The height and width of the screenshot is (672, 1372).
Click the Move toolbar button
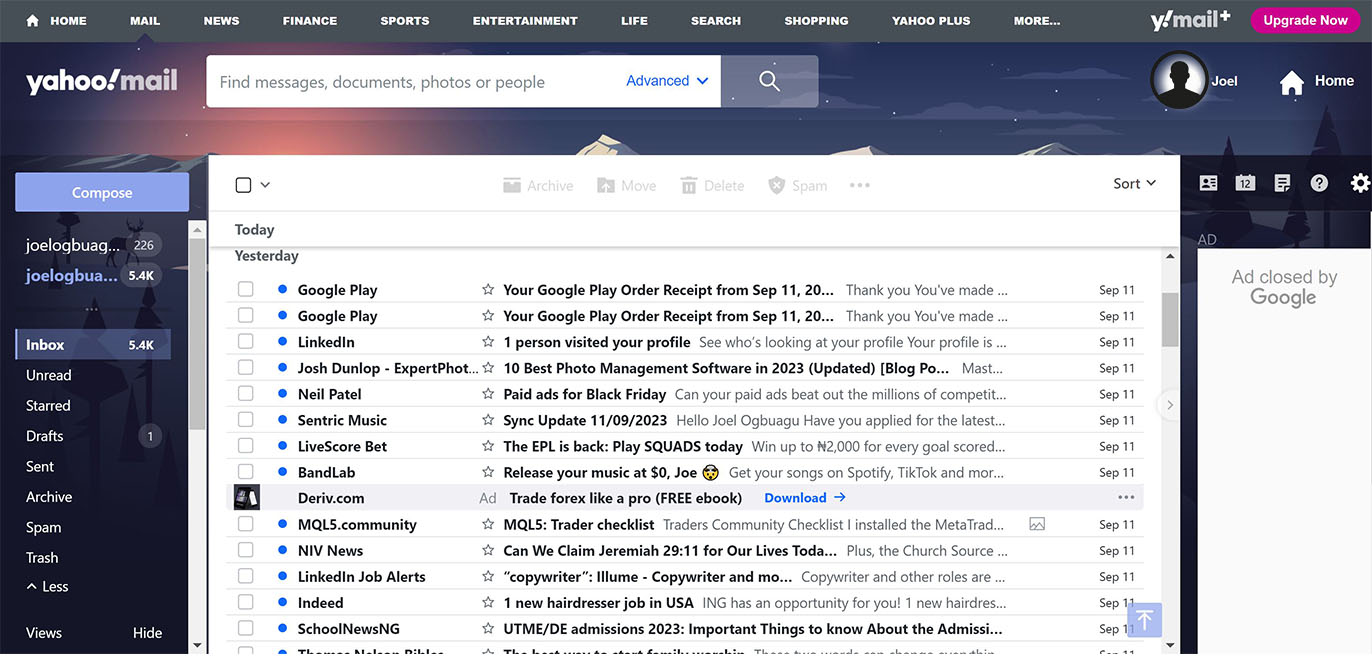click(x=626, y=185)
